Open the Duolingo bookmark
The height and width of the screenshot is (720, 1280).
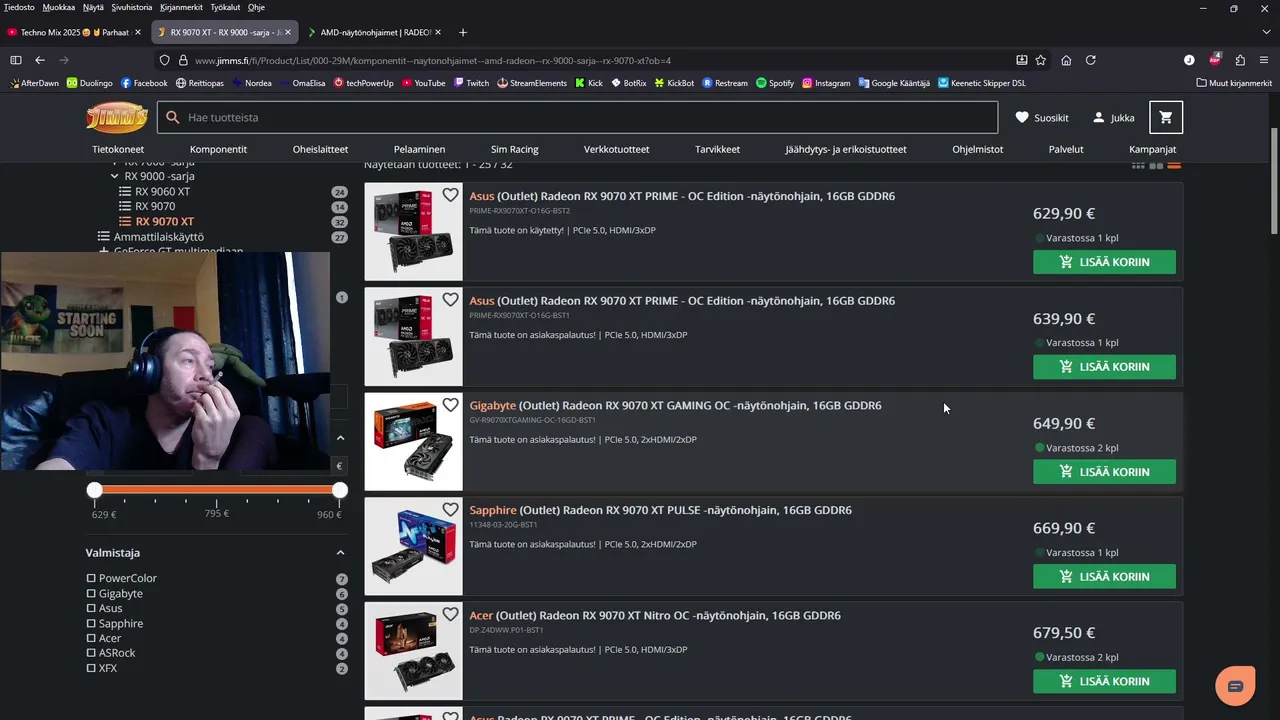89,83
